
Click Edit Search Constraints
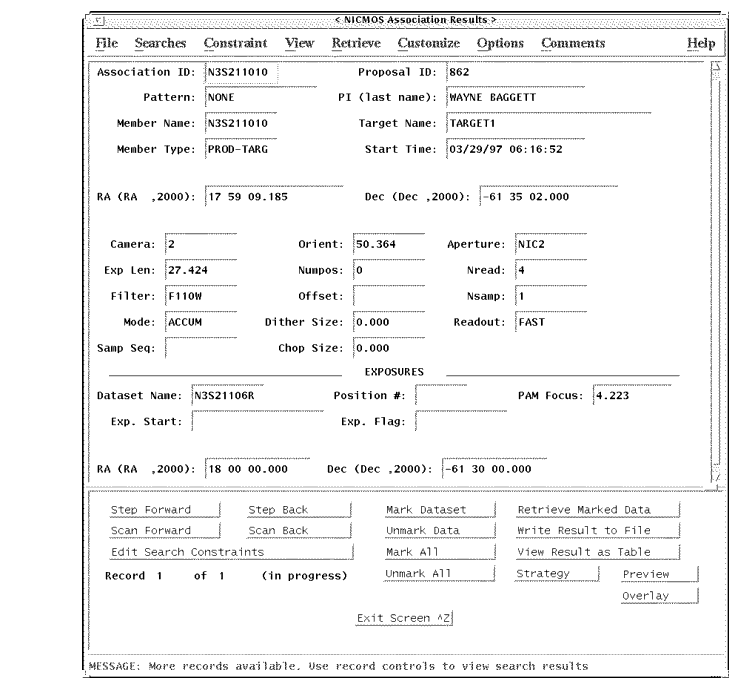tap(187, 552)
